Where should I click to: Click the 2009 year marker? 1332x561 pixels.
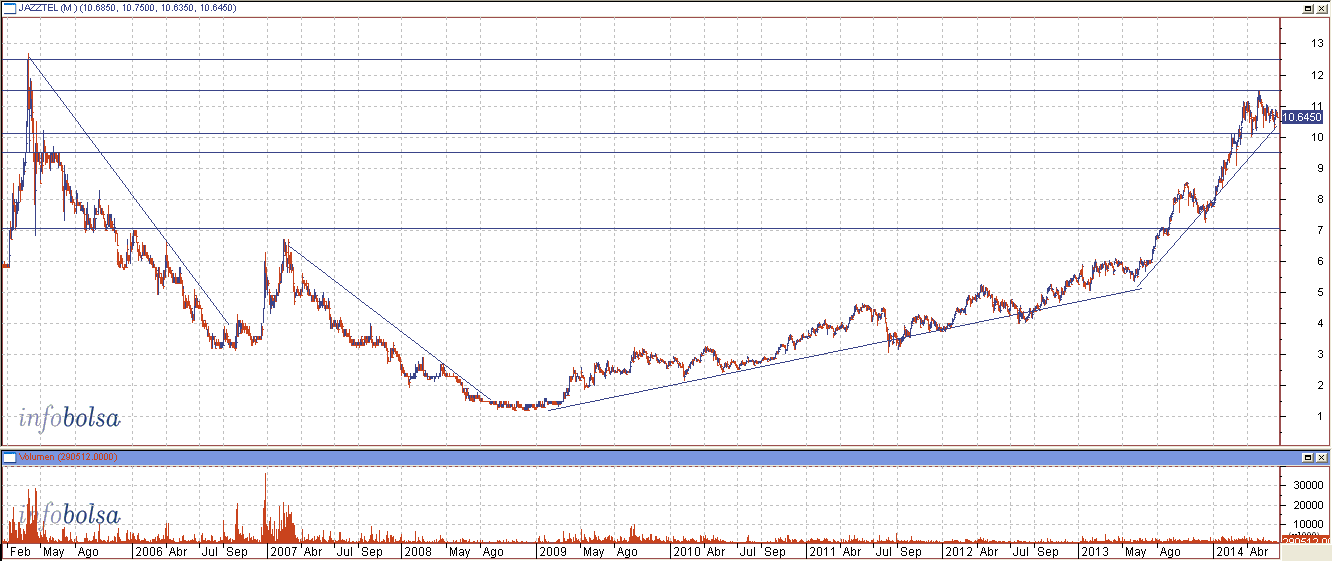[553, 551]
